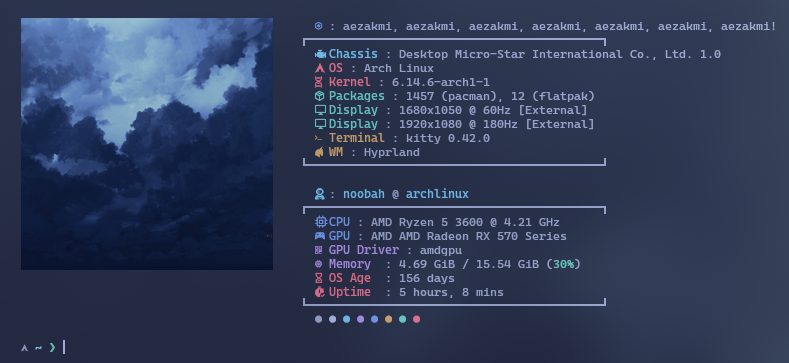Click the Terminal label

pos(357,138)
